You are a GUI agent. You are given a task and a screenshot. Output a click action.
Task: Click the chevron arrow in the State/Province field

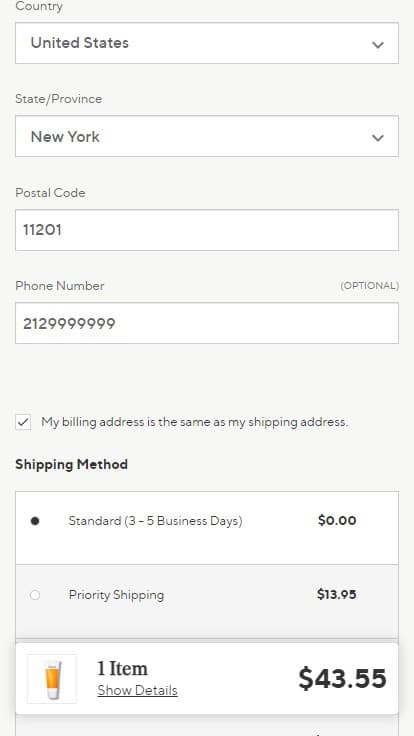pos(378,138)
